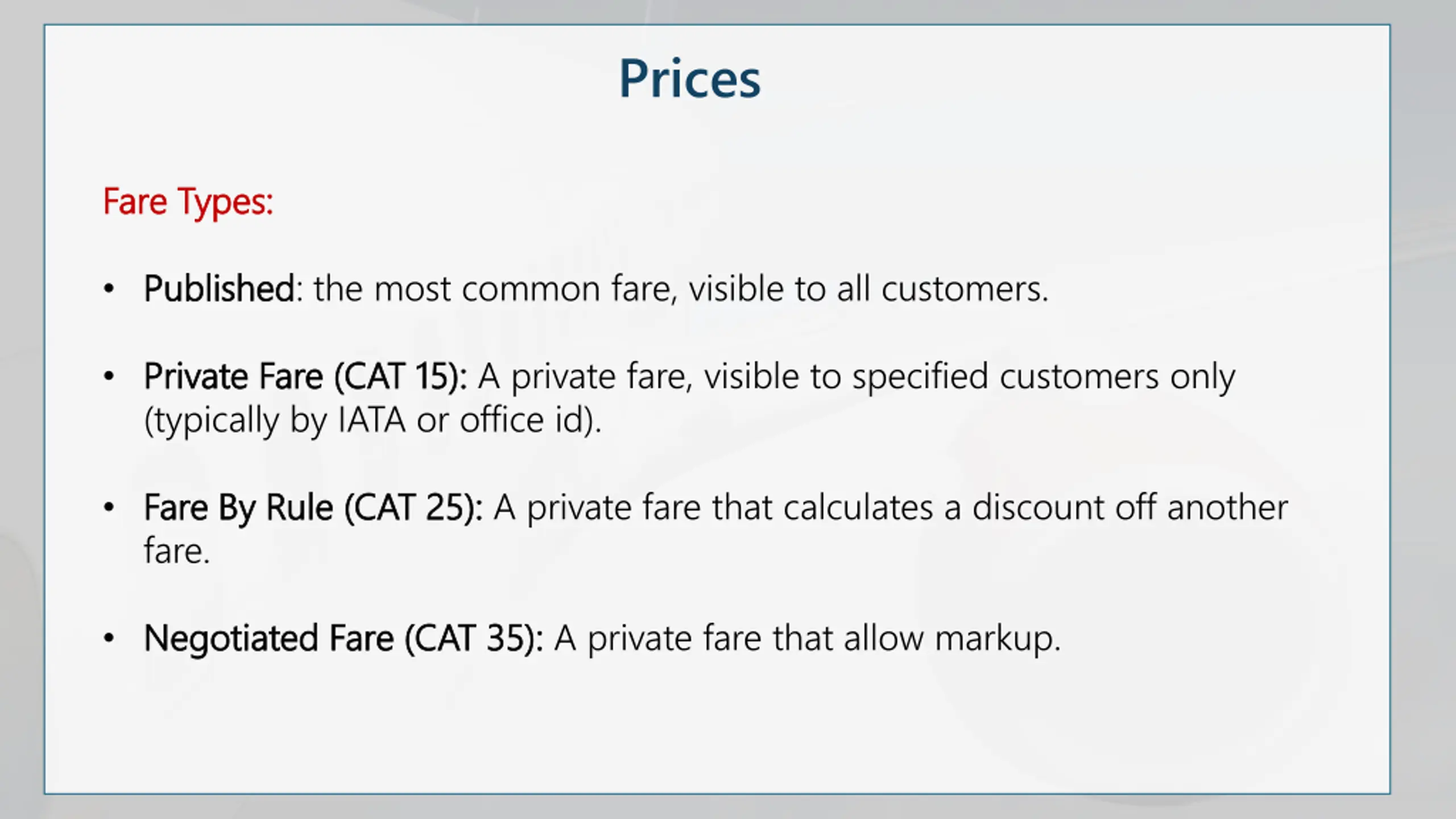The image size is (1456, 819).
Task: Click the wrapped word "fare." on its own line
Action: click(177, 551)
